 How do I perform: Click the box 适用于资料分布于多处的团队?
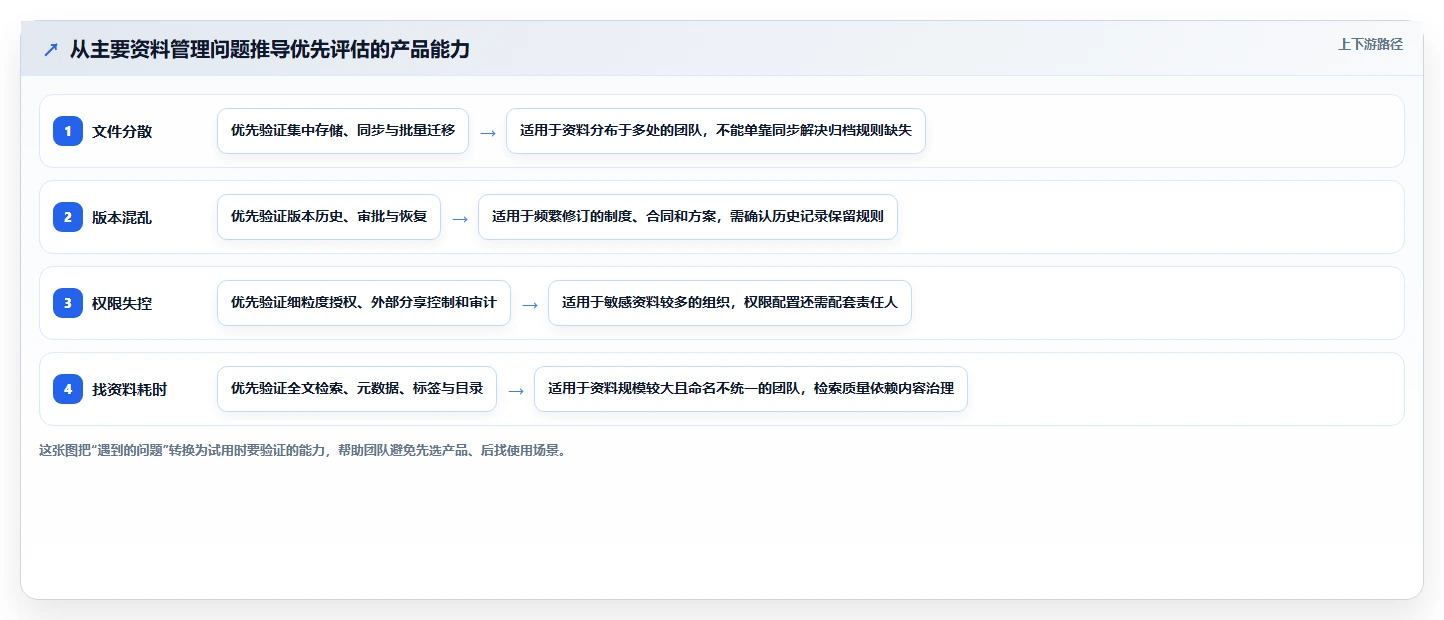tap(716, 131)
